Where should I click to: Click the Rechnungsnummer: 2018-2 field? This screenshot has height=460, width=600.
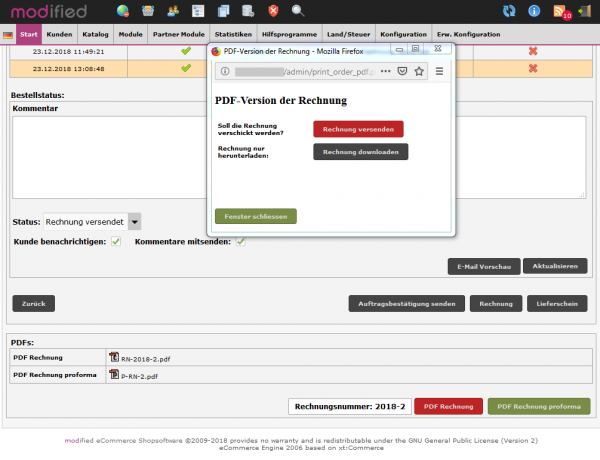coord(350,406)
